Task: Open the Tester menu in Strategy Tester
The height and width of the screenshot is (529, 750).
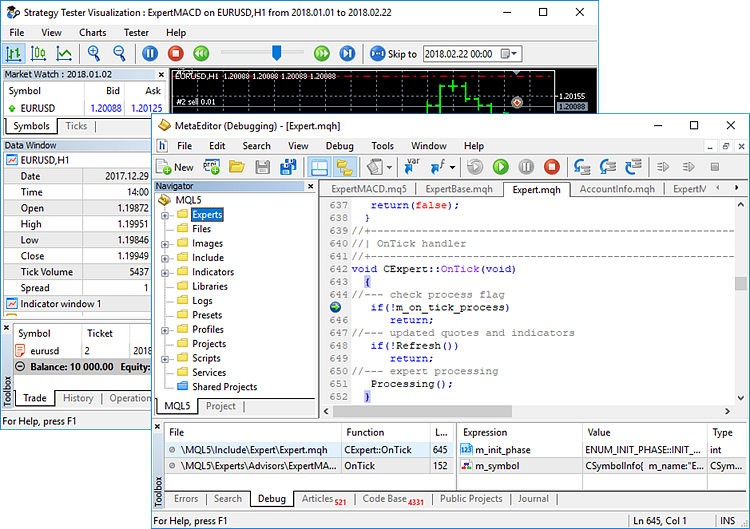Action: 136,33
